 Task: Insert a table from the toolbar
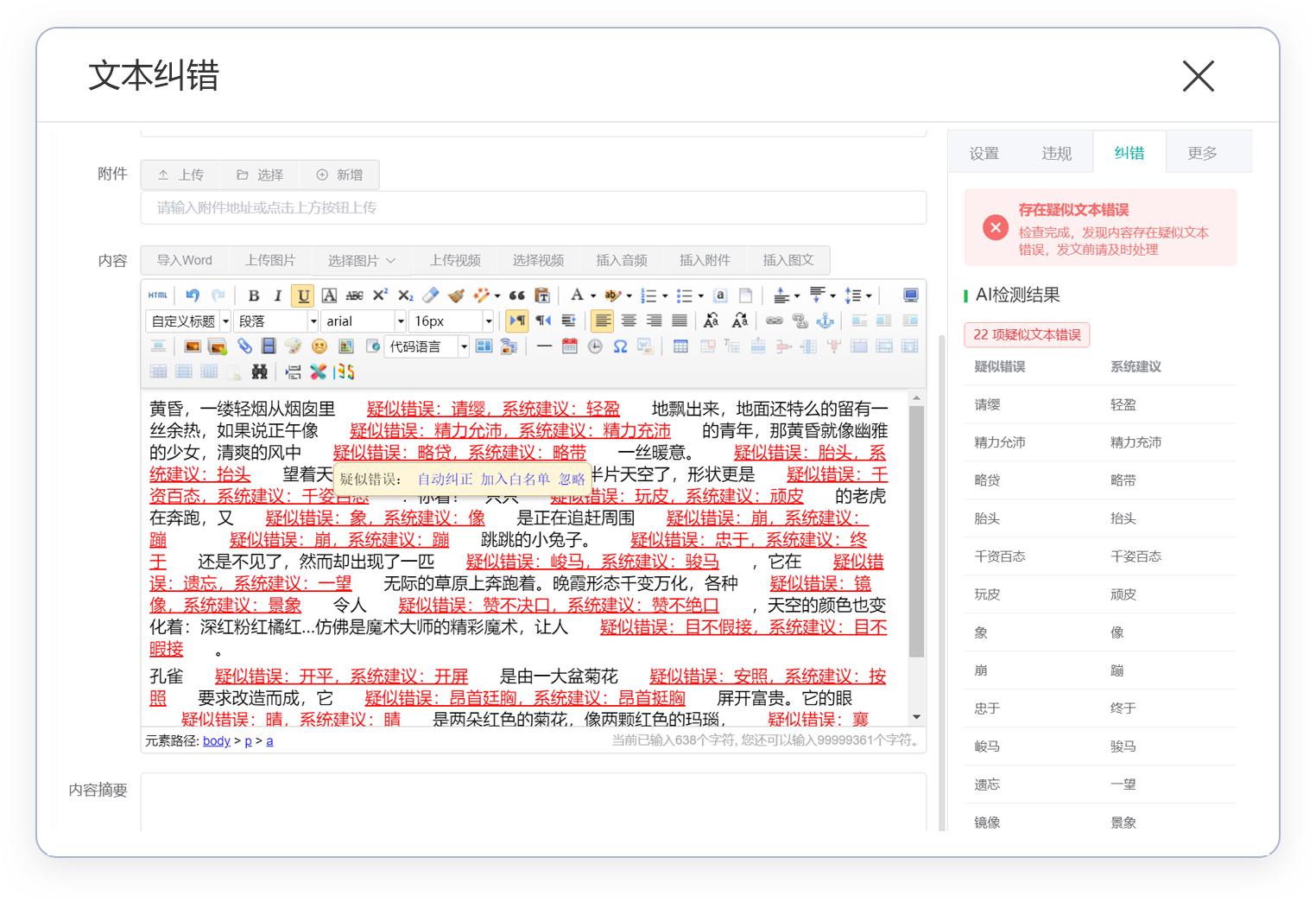680,346
